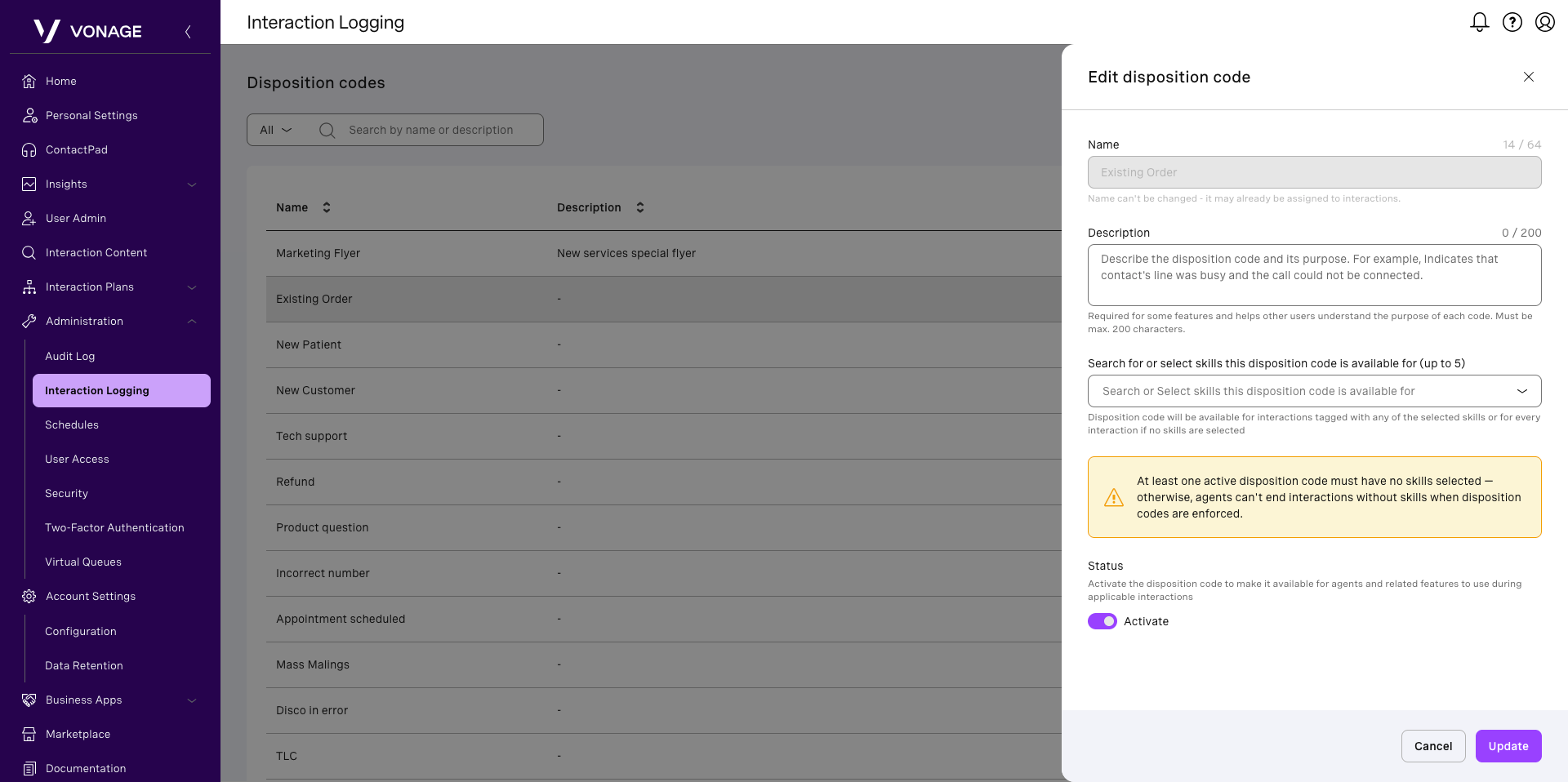Open the user profile icon
Screen dimensions: 1568x782
1544,22
